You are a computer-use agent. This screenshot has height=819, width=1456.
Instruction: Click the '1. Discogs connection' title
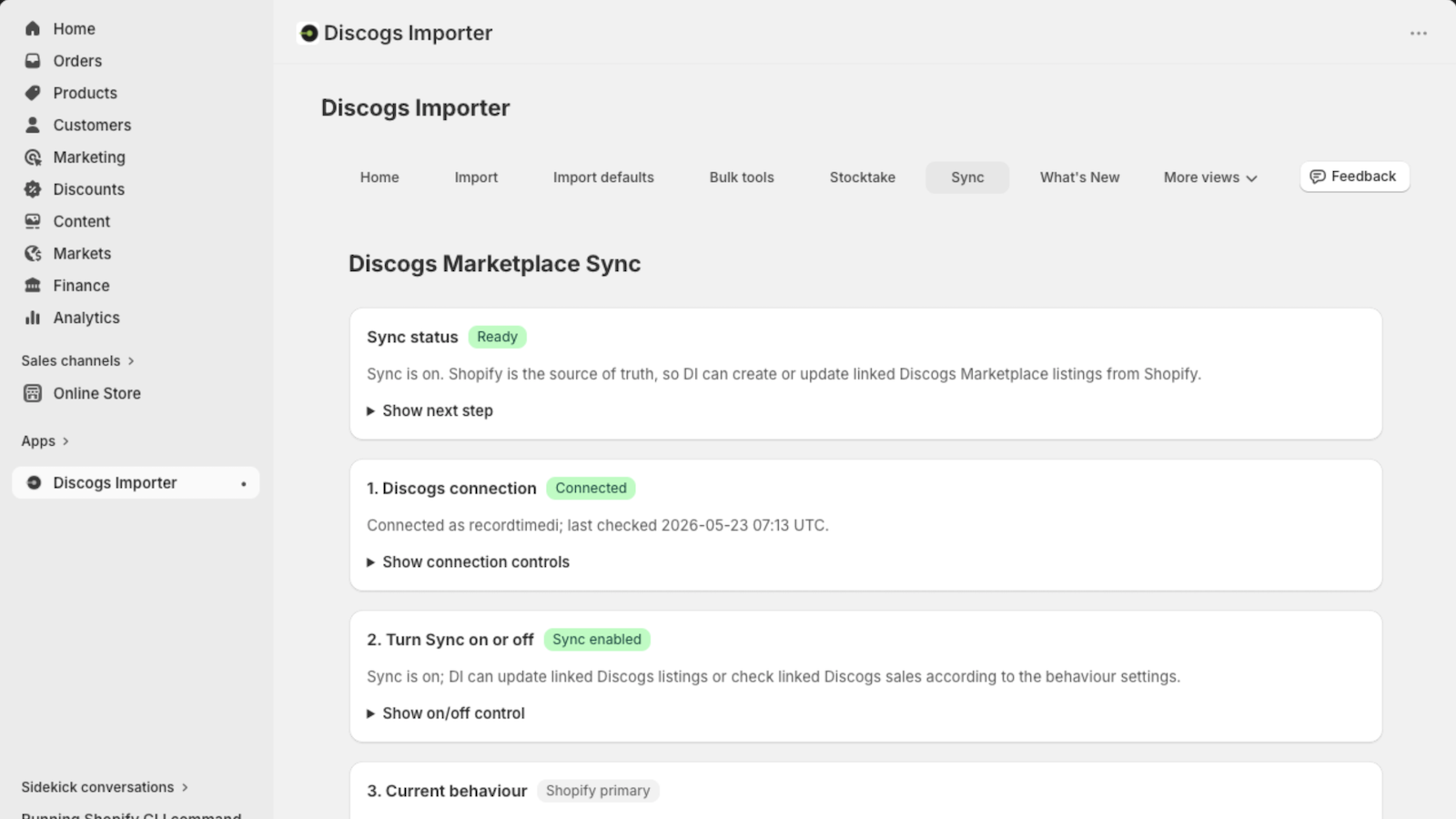[x=451, y=489]
